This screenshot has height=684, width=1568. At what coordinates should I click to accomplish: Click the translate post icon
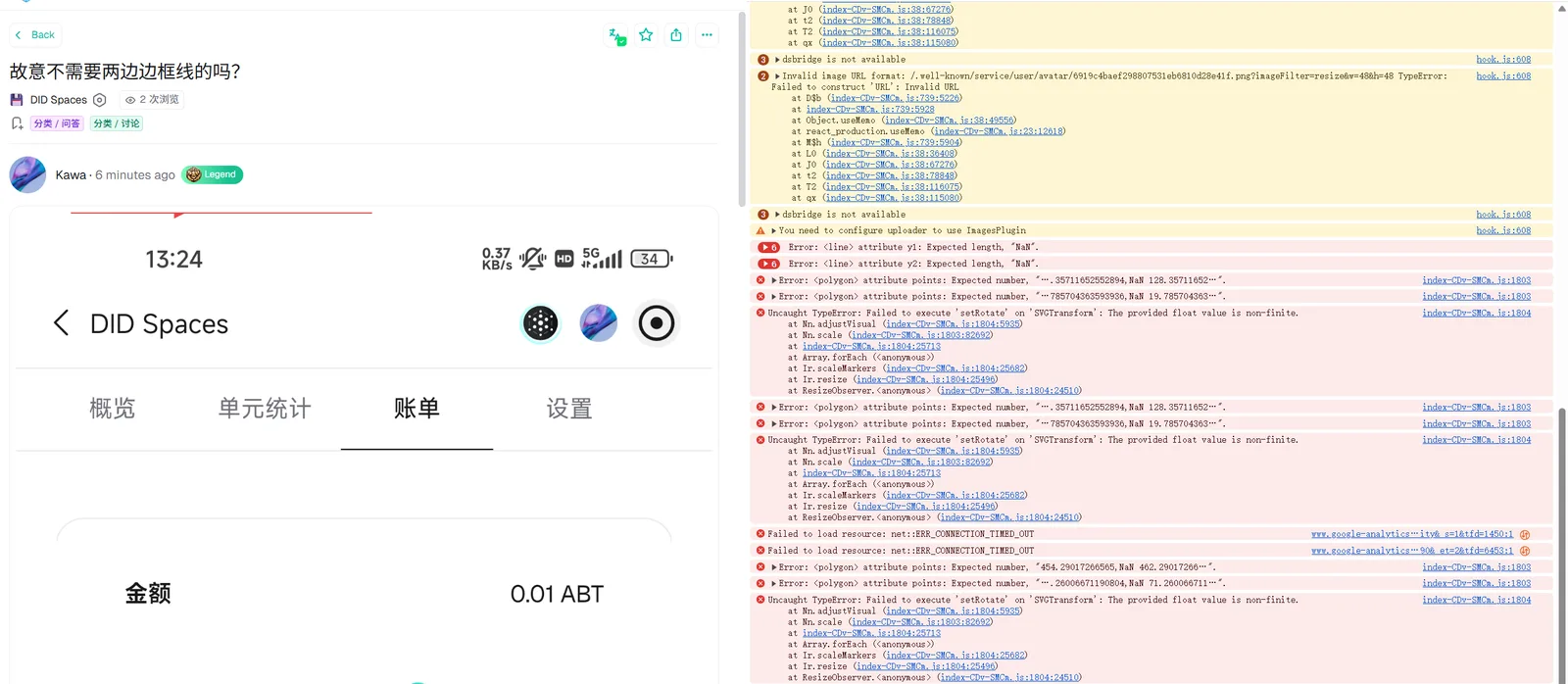pyautogui.click(x=616, y=36)
